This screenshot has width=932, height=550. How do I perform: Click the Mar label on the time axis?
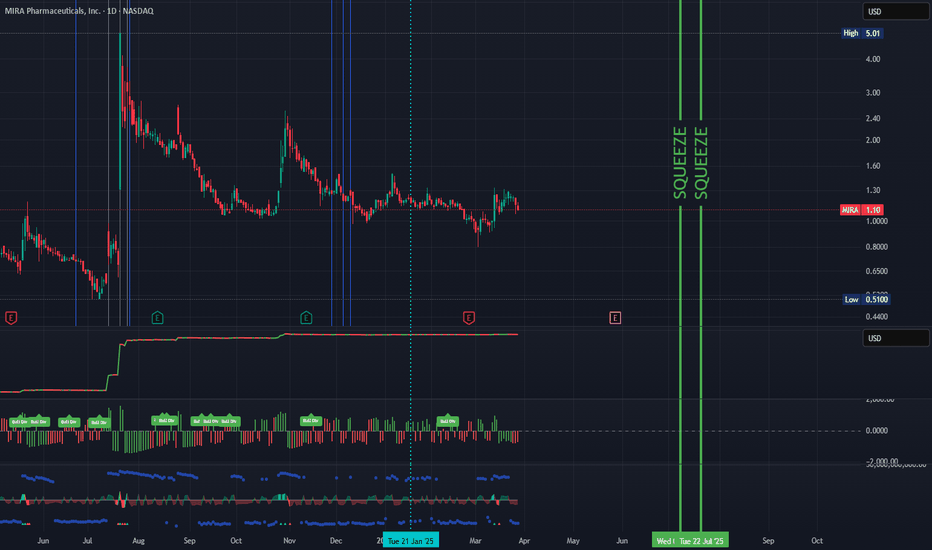476,540
